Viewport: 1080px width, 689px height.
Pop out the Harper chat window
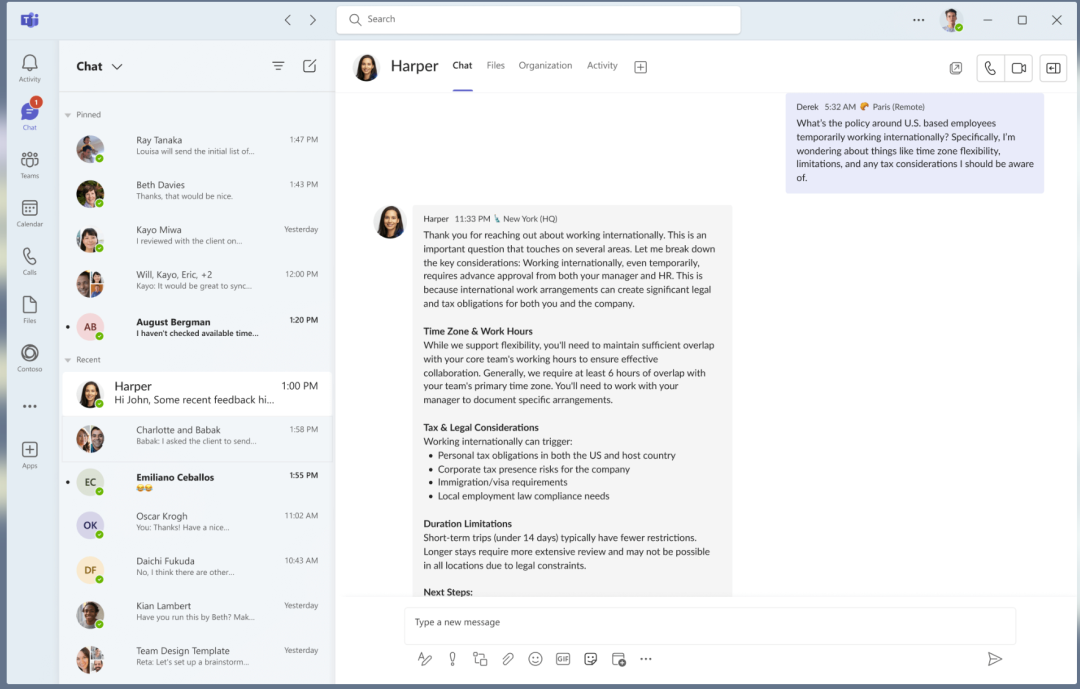[955, 68]
